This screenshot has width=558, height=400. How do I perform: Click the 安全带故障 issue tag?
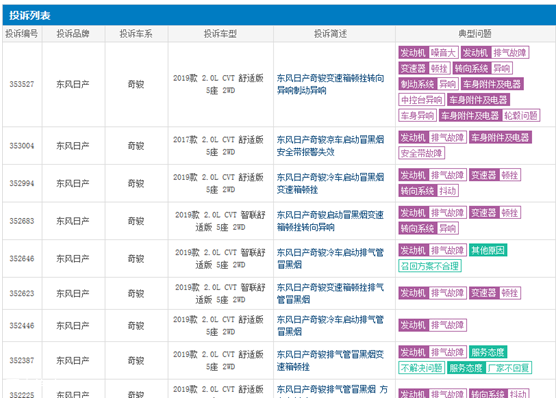[421, 153]
